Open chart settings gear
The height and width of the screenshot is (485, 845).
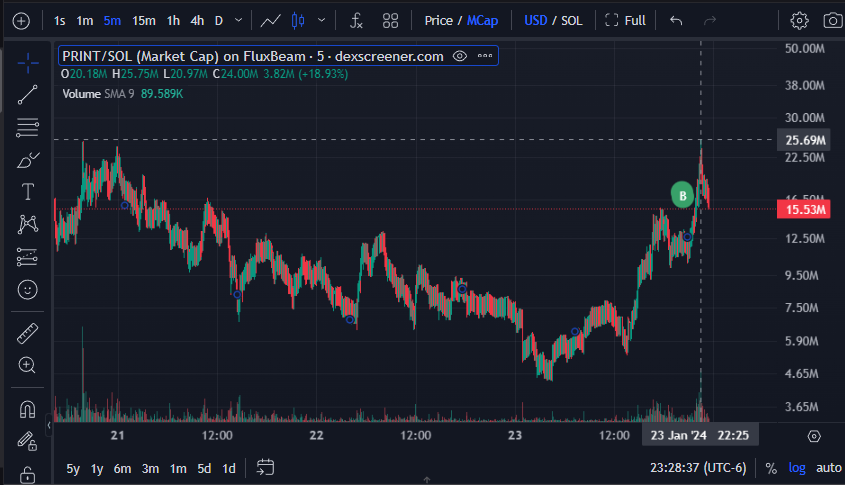tap(799, 21)
